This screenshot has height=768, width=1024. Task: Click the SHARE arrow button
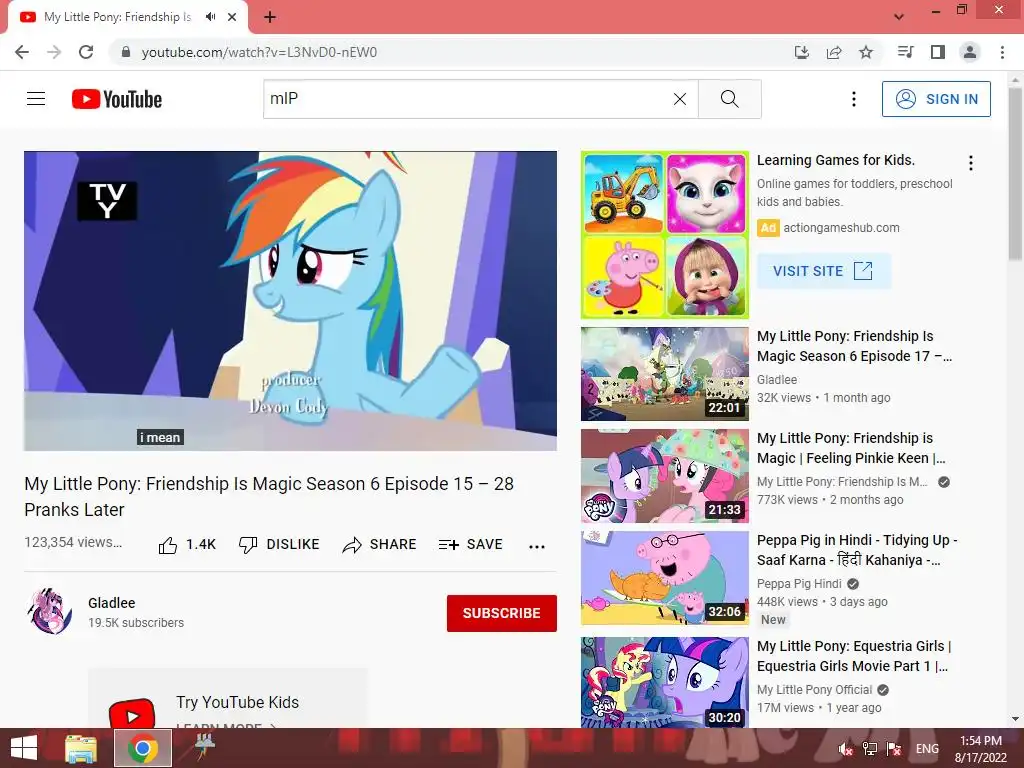pyautogui.click(x=379, y=545)
